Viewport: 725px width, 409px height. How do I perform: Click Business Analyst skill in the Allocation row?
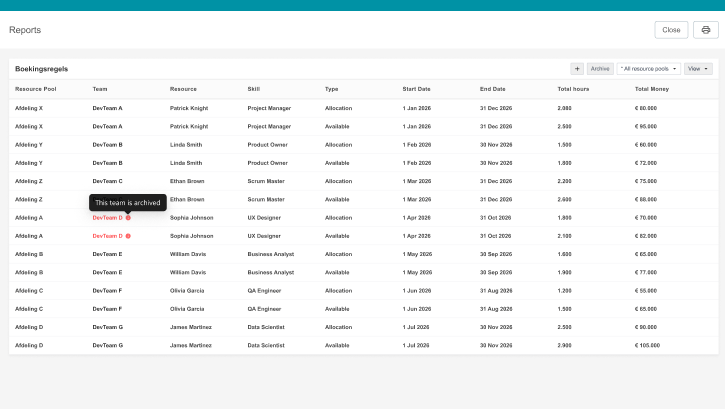coord(270,254)
